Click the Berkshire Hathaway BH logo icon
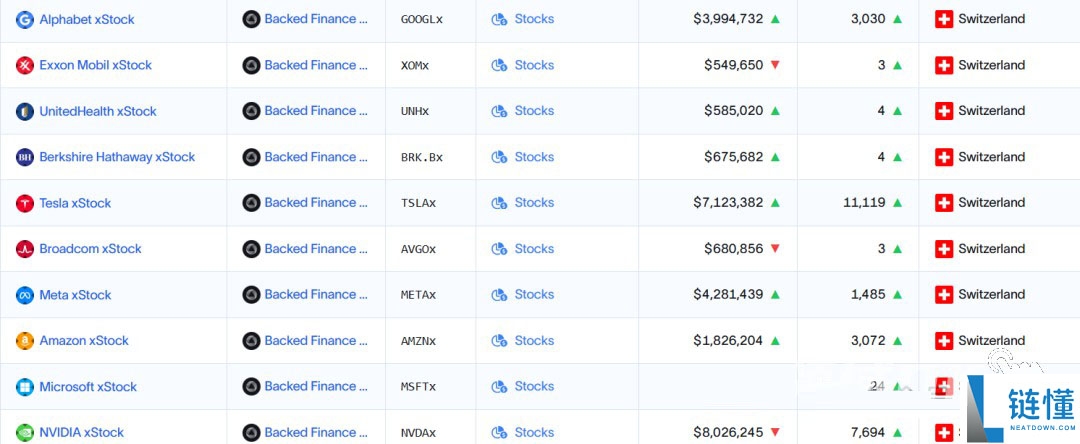 pos(25,157)
